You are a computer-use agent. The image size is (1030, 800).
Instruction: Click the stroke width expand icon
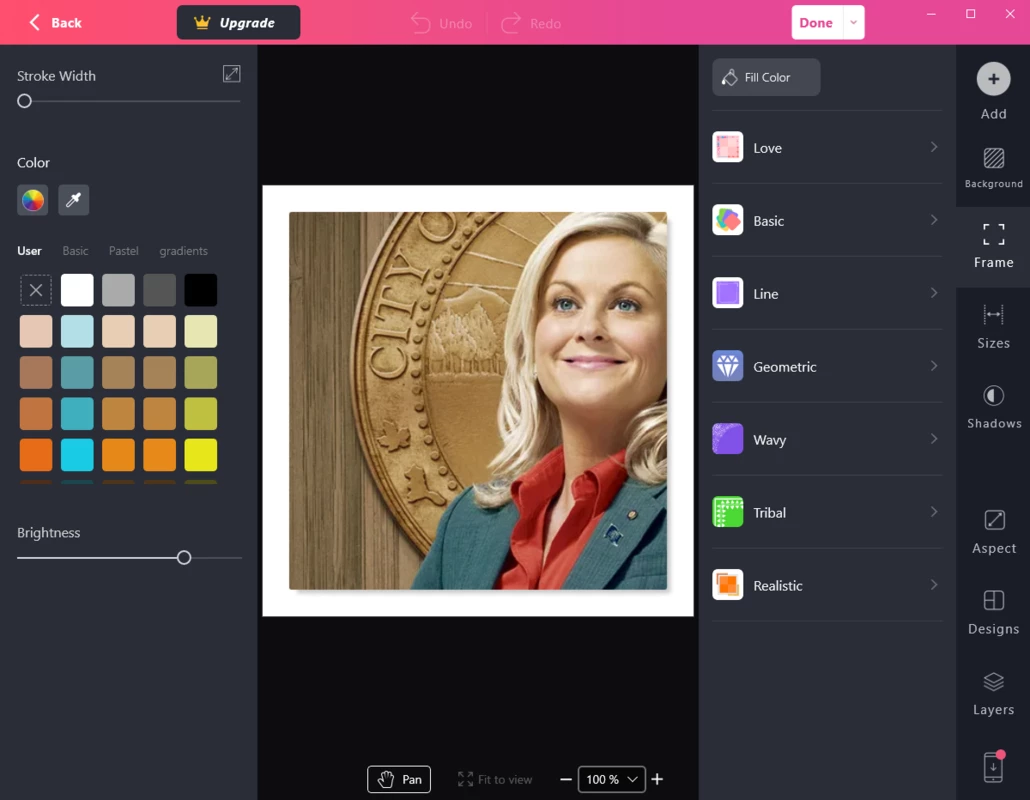coord(231,74)
